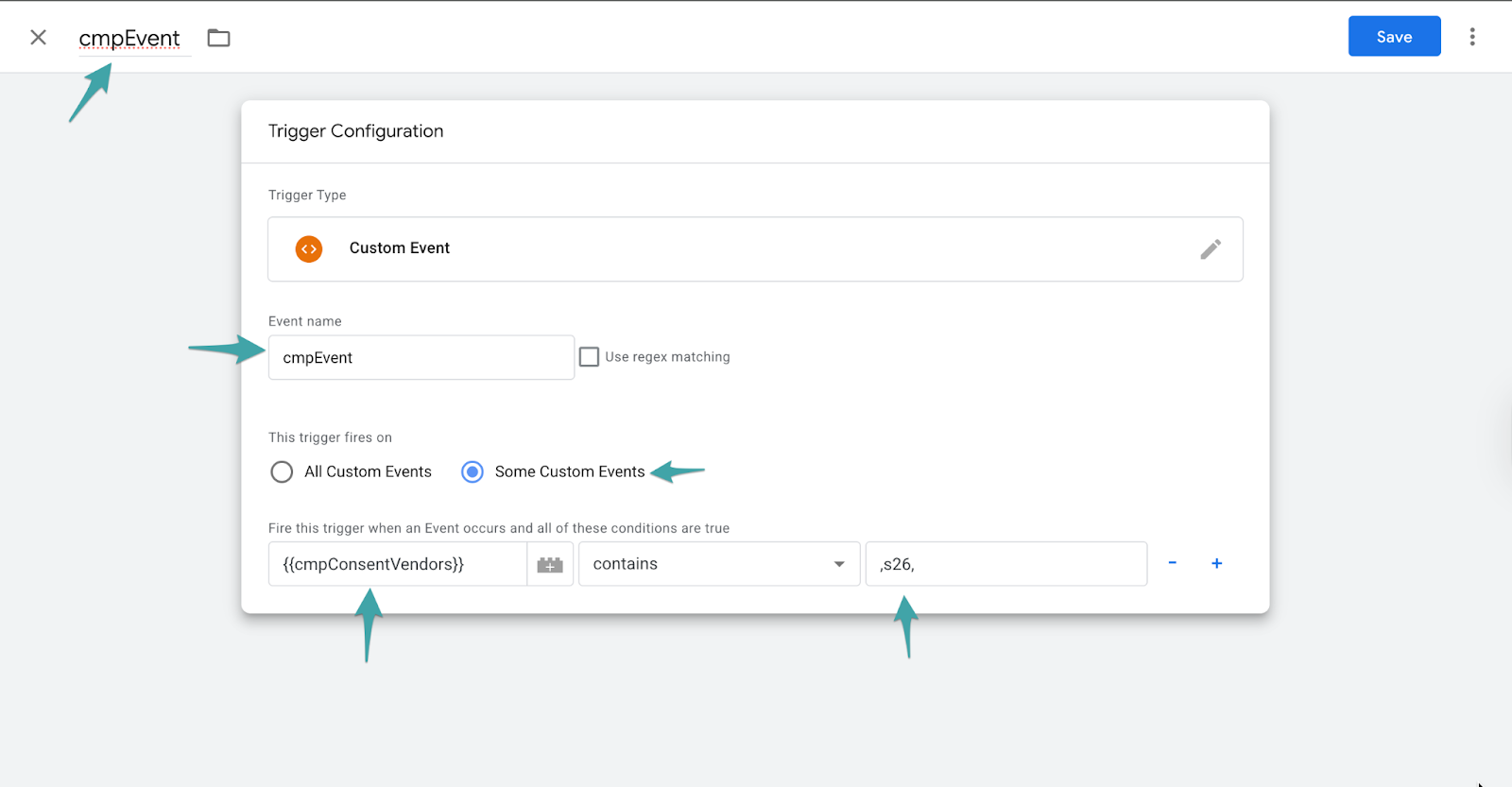Select the Some Custom Events radio button
Screen dimensions: 1512x787
(x=472, y=471)
